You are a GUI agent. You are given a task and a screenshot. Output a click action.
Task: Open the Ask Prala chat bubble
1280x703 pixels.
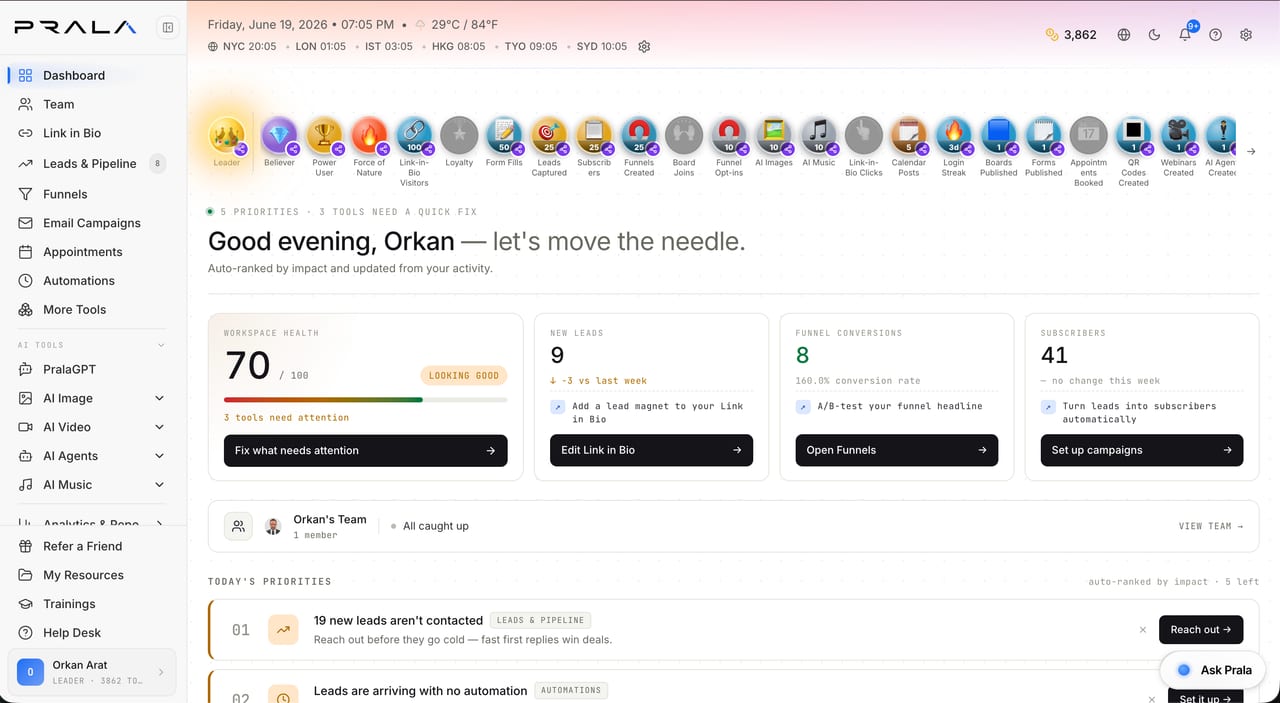pyautogui.click(x=1213, y=670)
